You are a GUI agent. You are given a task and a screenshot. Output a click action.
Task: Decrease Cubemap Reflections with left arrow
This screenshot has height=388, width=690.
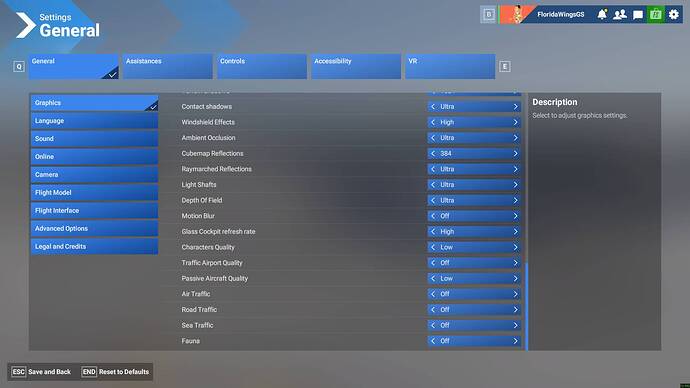pos(433,154)
